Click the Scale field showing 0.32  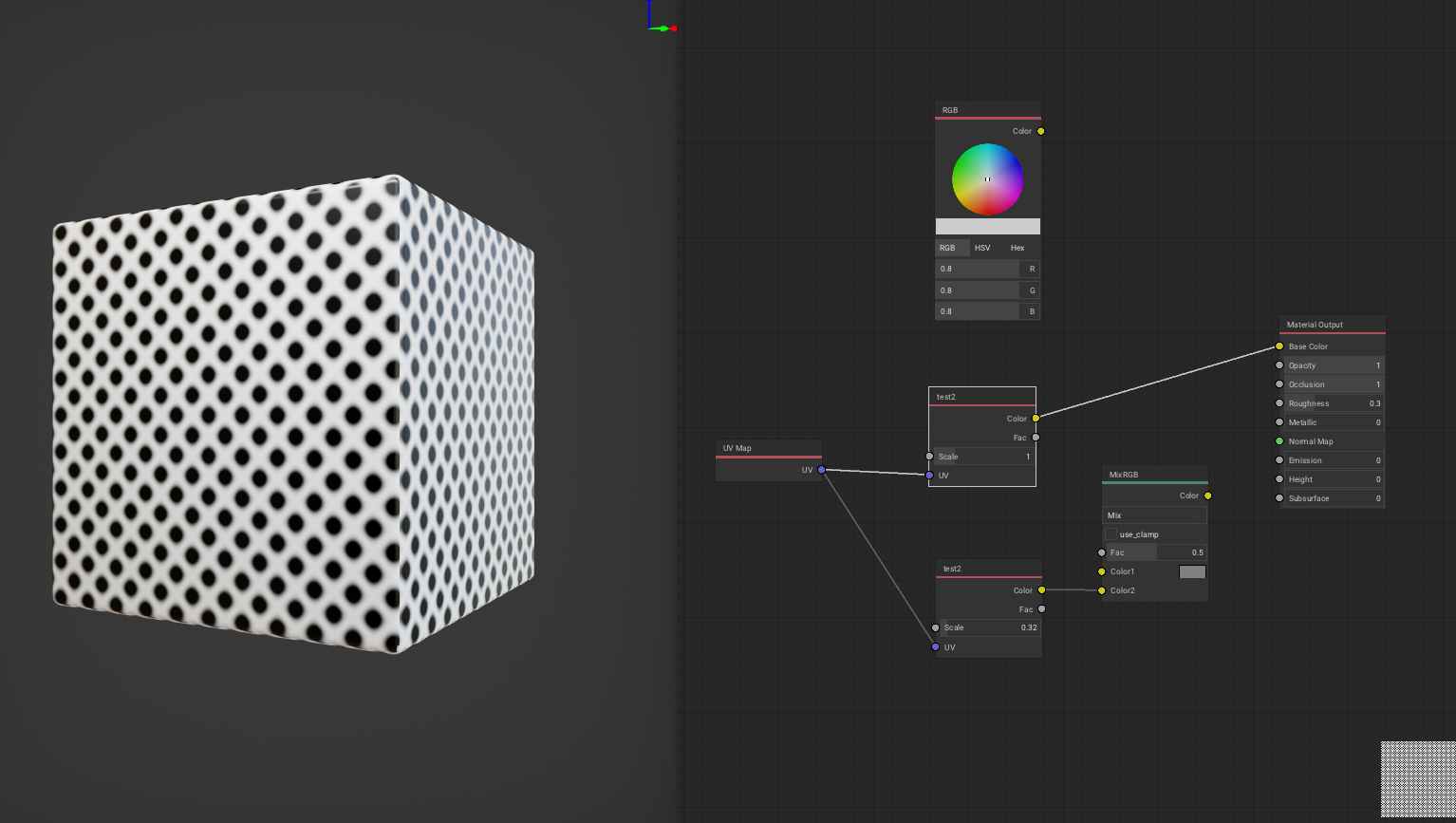pyautogui.click(x=988, y=627)
